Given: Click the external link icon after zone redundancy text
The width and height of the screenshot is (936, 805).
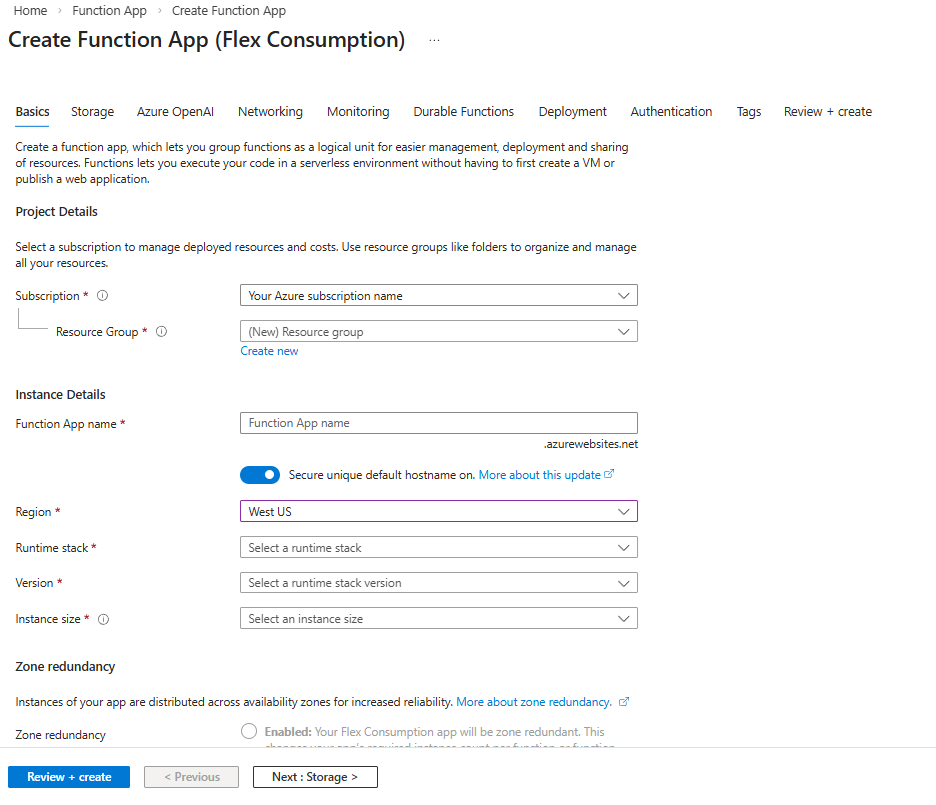Looking at the screenshot, I should click(x=625, y=702).
